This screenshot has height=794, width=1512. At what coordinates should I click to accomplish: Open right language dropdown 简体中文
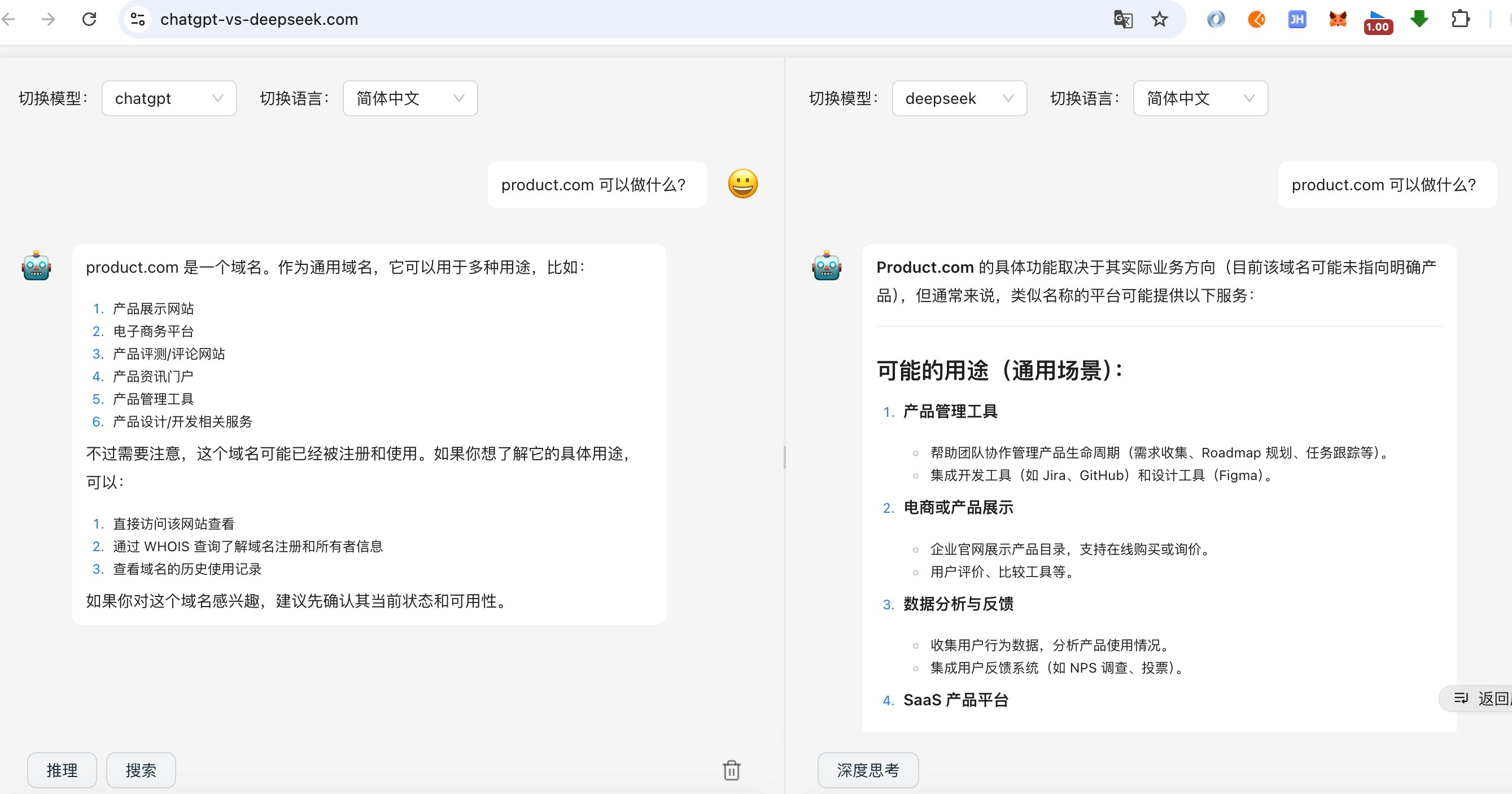(x=1200, y=98)
